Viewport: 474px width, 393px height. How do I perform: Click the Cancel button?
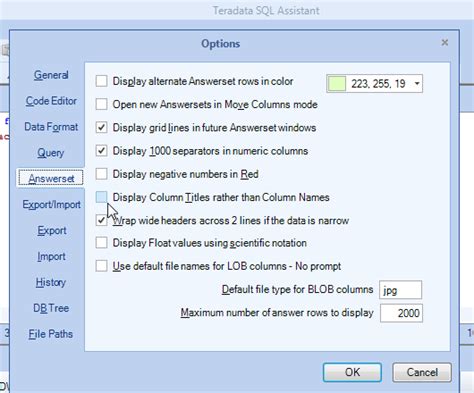coord(422,372)
